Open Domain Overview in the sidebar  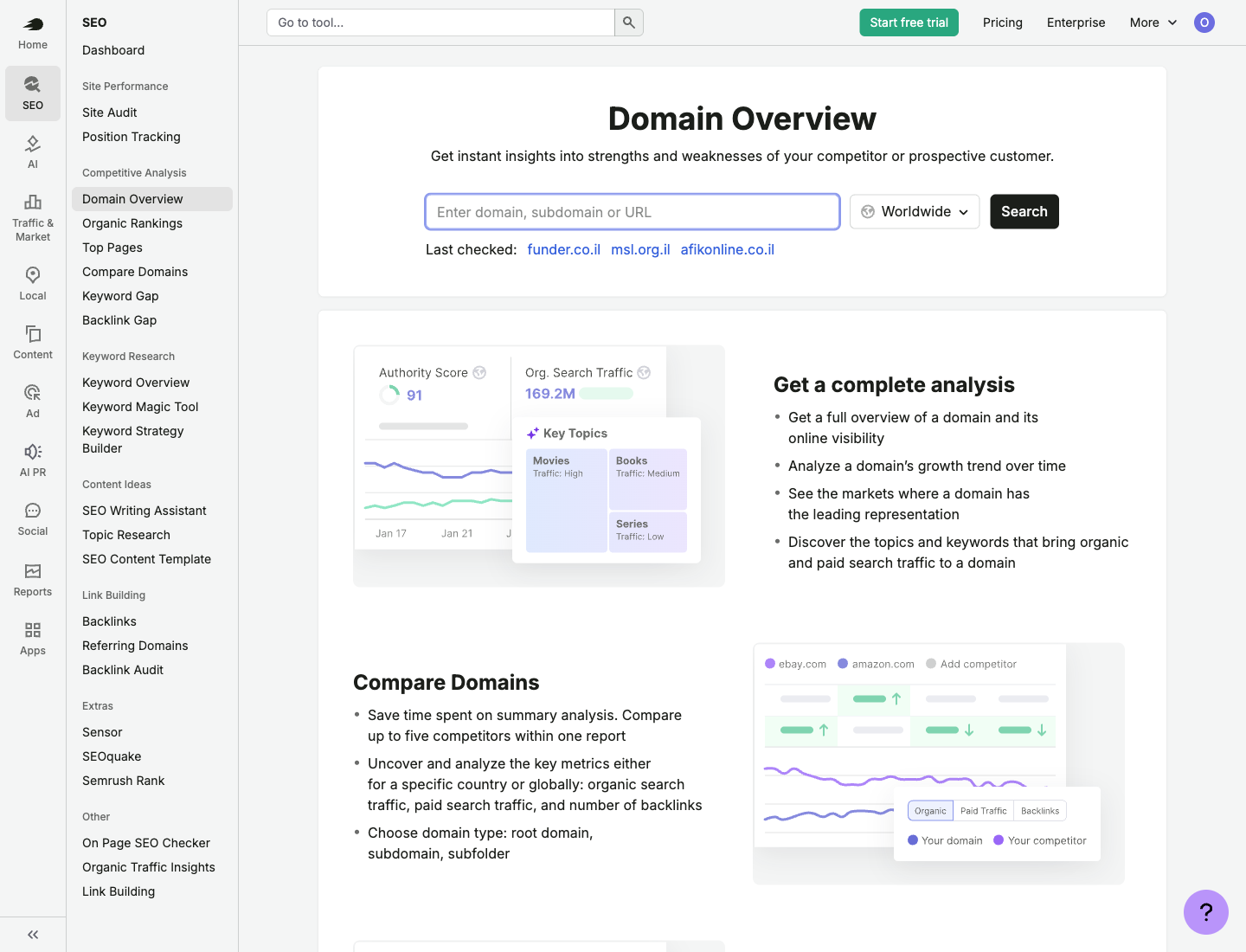coord(152,199)
